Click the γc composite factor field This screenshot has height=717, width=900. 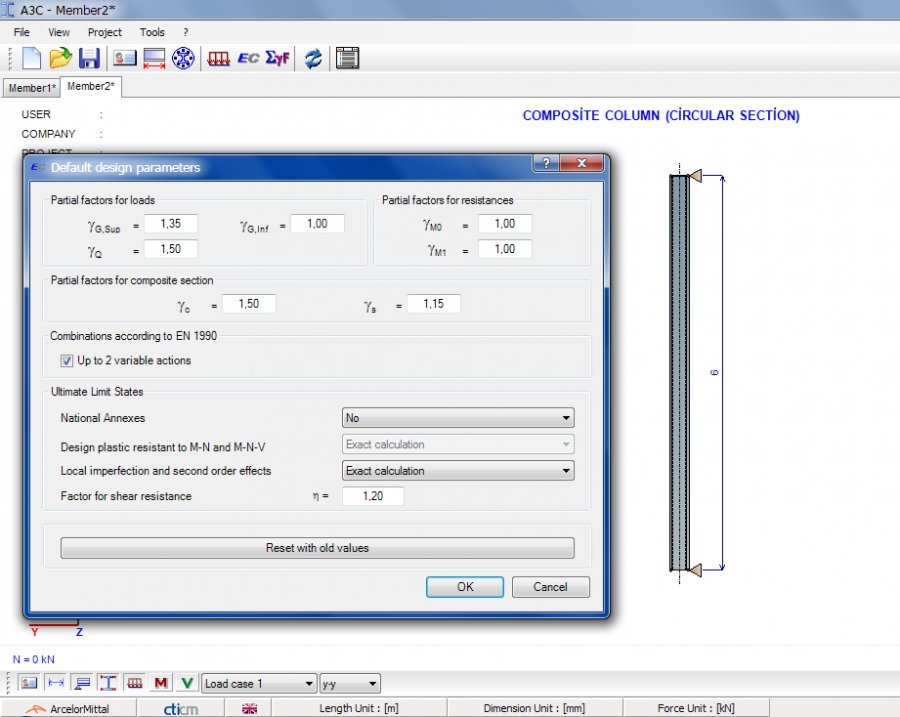tap(249, 304)
